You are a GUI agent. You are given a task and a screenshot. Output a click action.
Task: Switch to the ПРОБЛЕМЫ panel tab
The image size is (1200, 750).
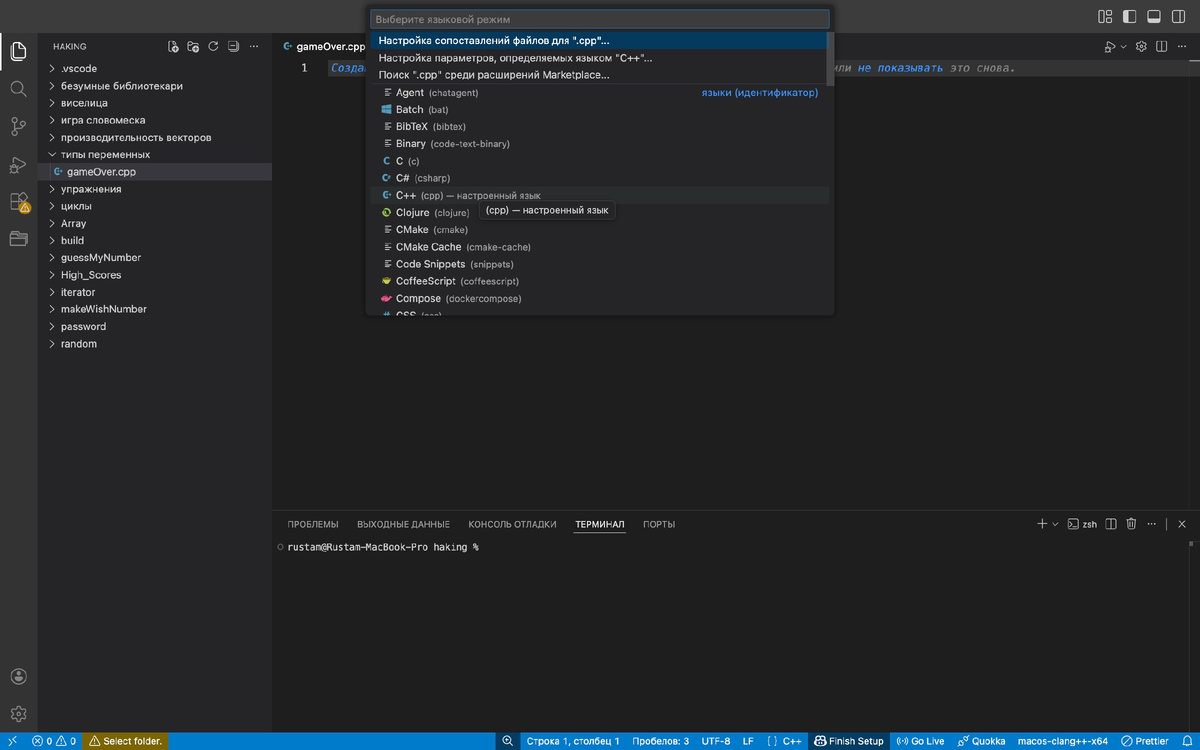pos(313,524)
